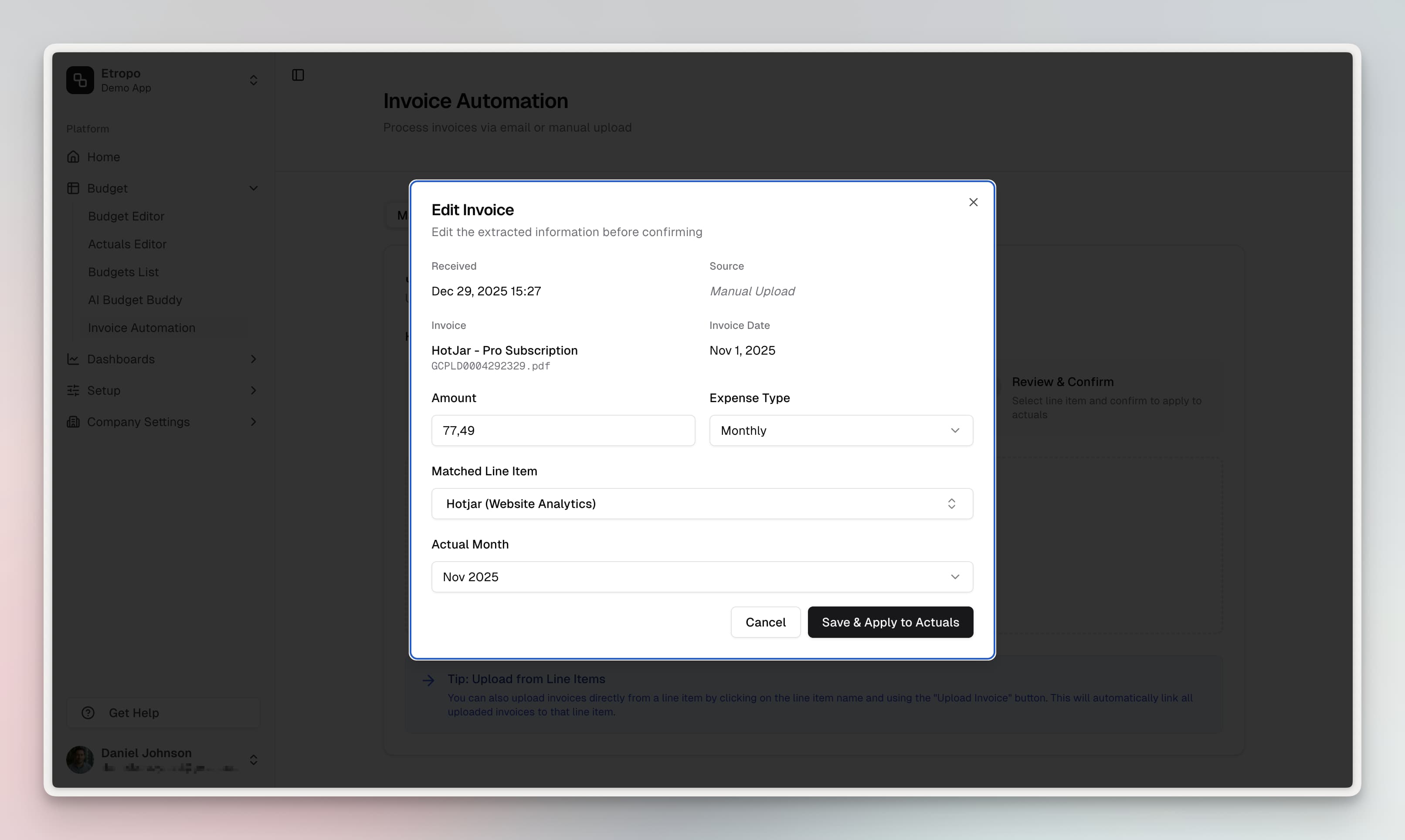Open Dashboards via its chart icon
The height and width of the screenshot is (840, 1405).
(74, 359)
